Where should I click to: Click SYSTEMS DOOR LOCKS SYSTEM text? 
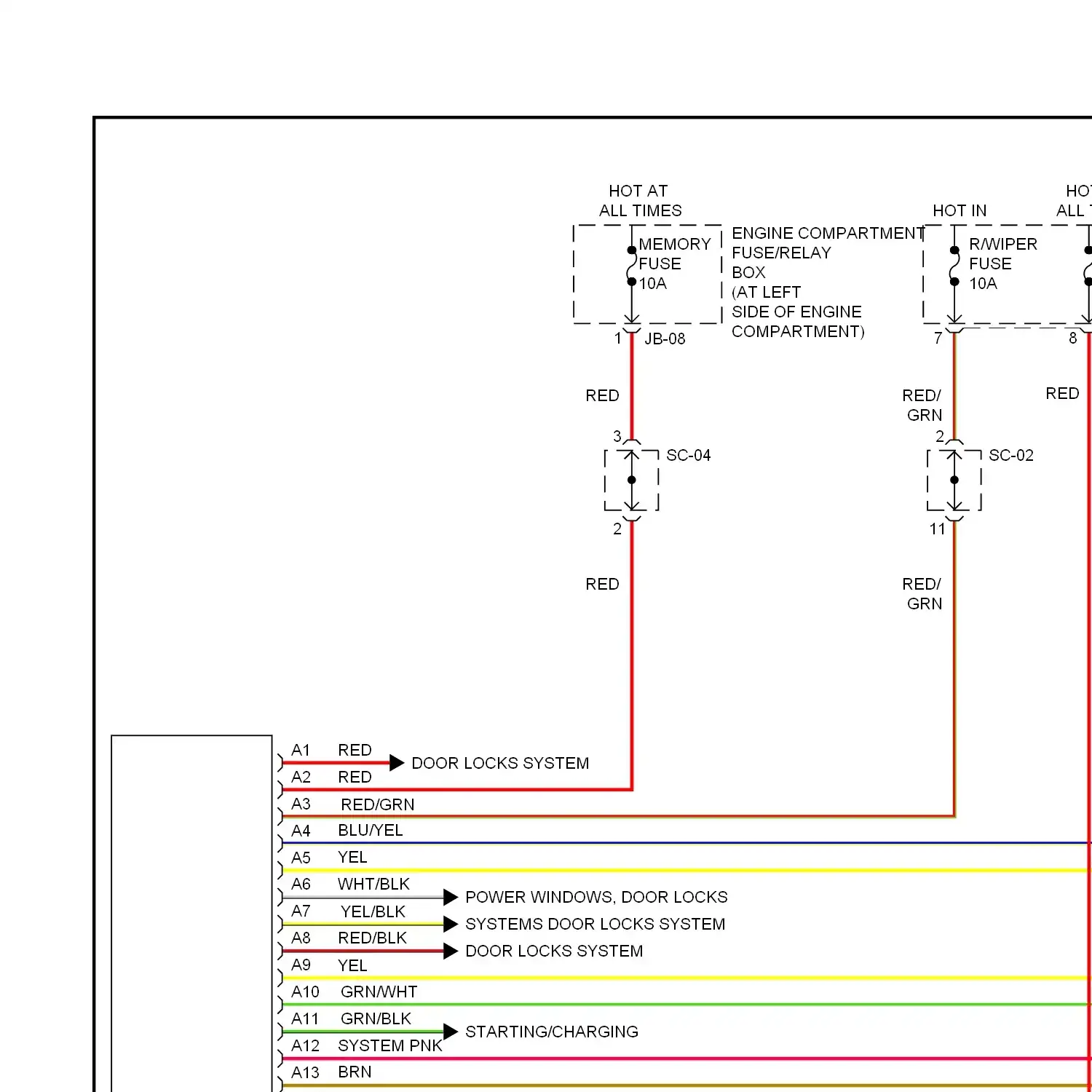[x=595, y=924]
